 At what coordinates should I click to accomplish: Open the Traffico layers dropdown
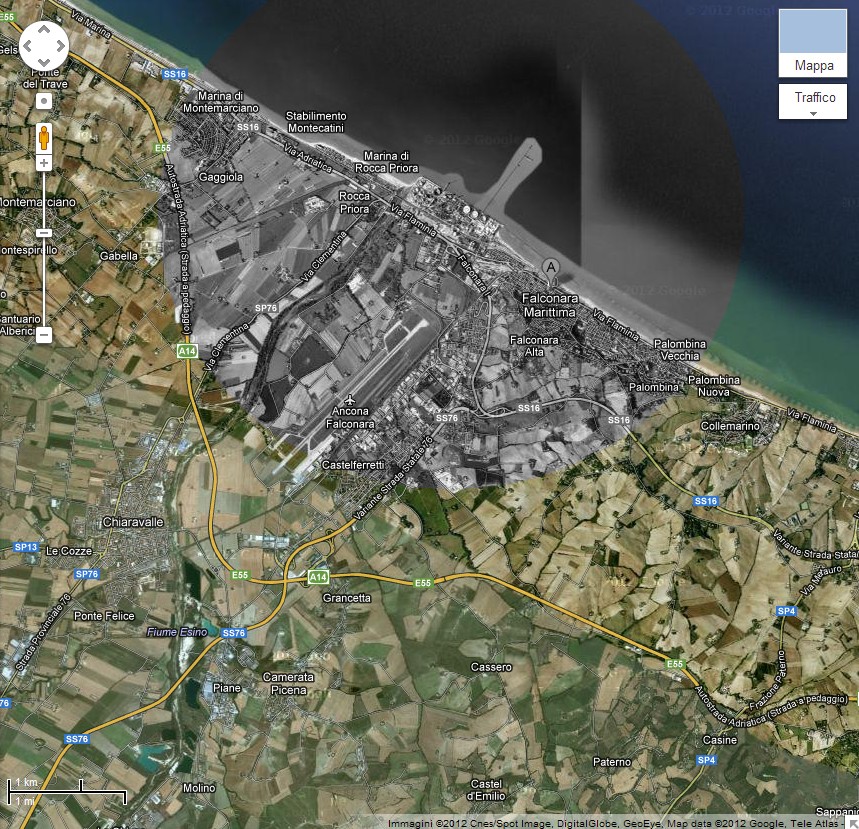[813, 101]
